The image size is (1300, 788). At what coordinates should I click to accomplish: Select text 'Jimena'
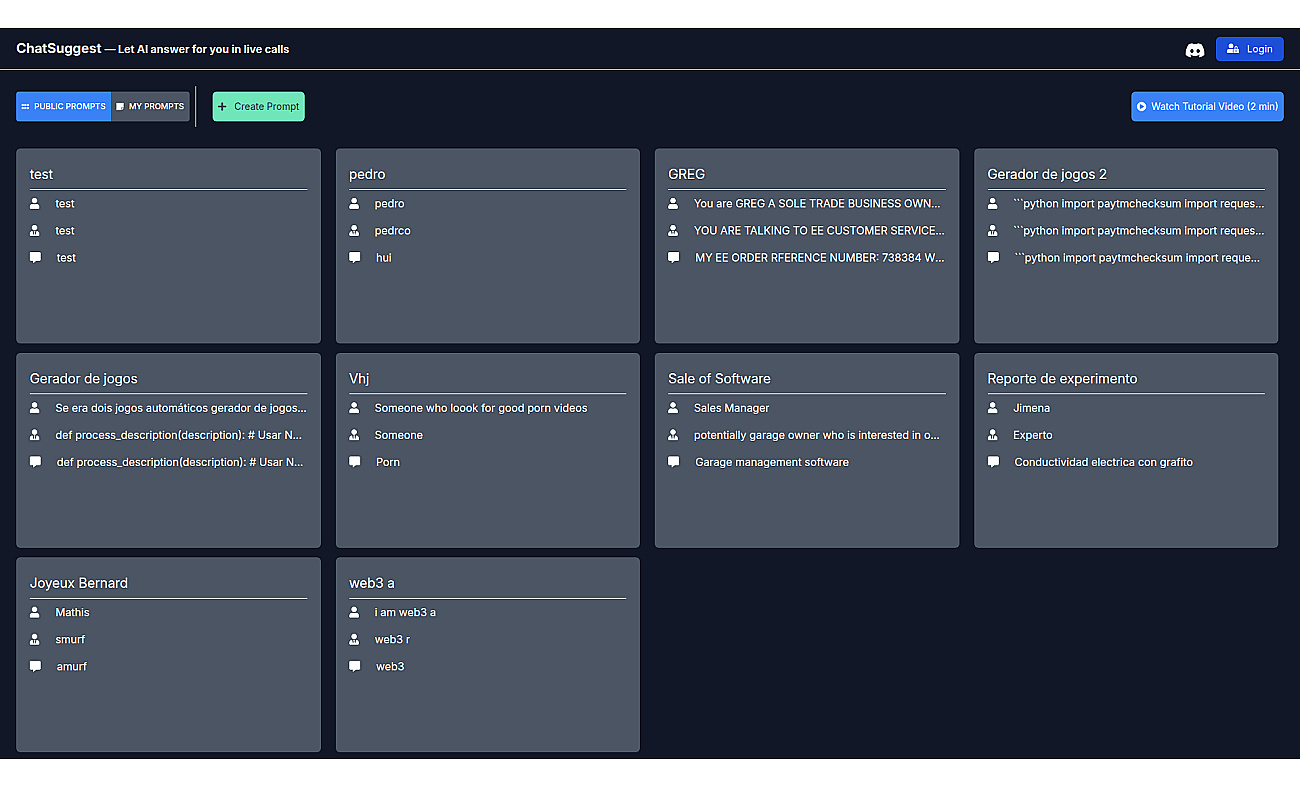click(1031, 408)
